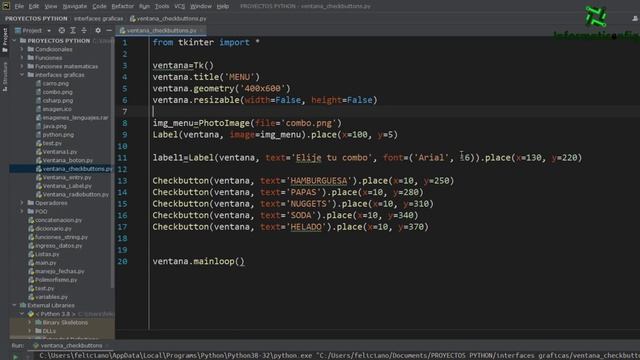Viewport: 640px width, 360px height.
Task: Click the PyCharm logo in the title bar
Action: [x=6, y=6]
